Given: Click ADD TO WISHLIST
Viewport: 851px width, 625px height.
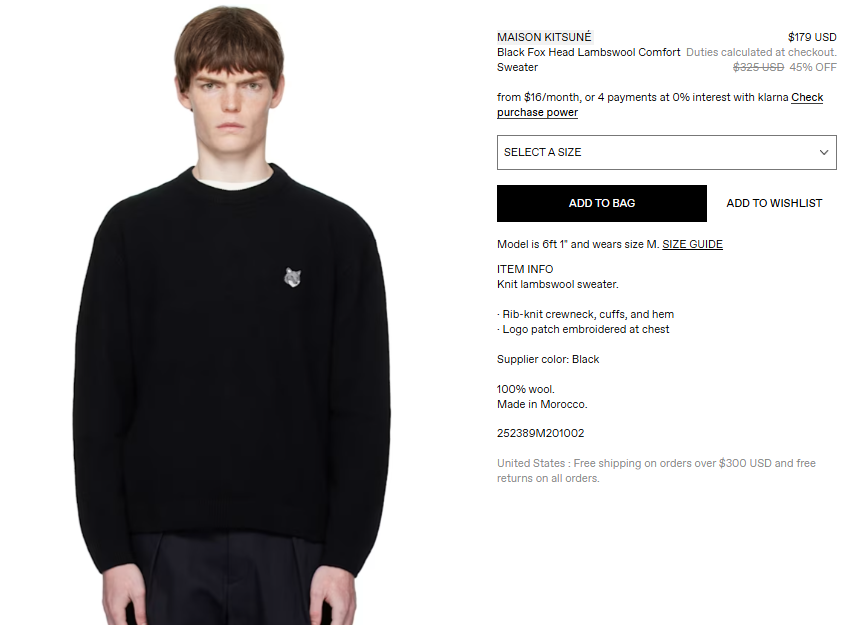Looking at the screenshot, I should [774, 203].
